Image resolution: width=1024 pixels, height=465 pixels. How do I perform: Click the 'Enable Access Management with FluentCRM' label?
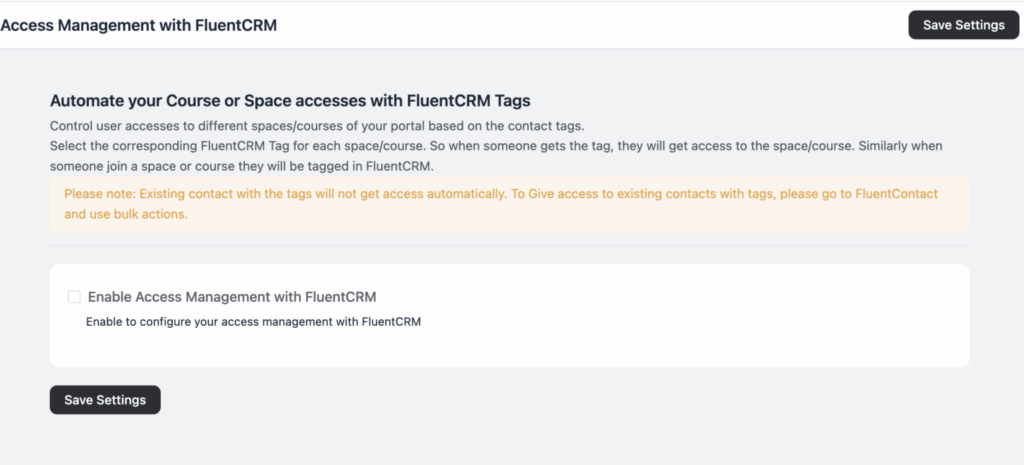(x=232, y=297)
